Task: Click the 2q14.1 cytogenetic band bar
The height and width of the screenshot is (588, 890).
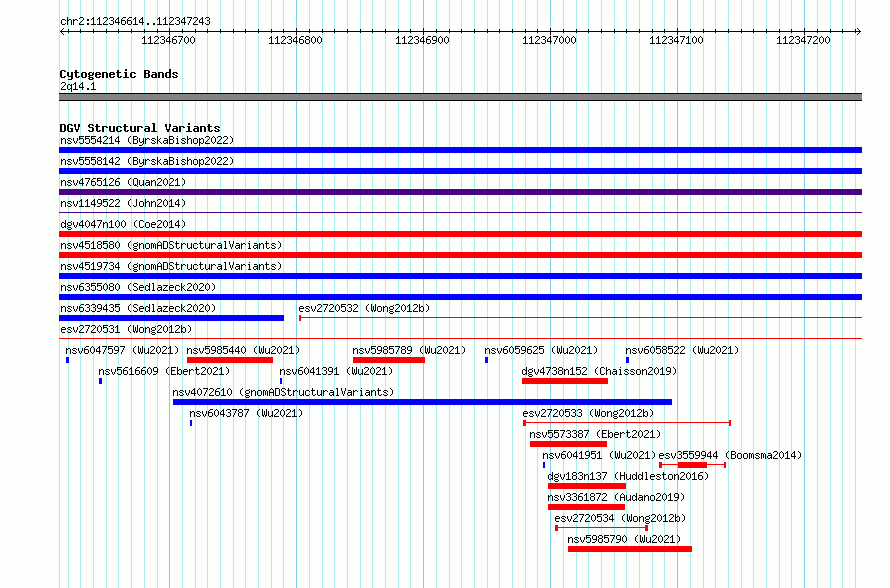Action: coord(460,97)
